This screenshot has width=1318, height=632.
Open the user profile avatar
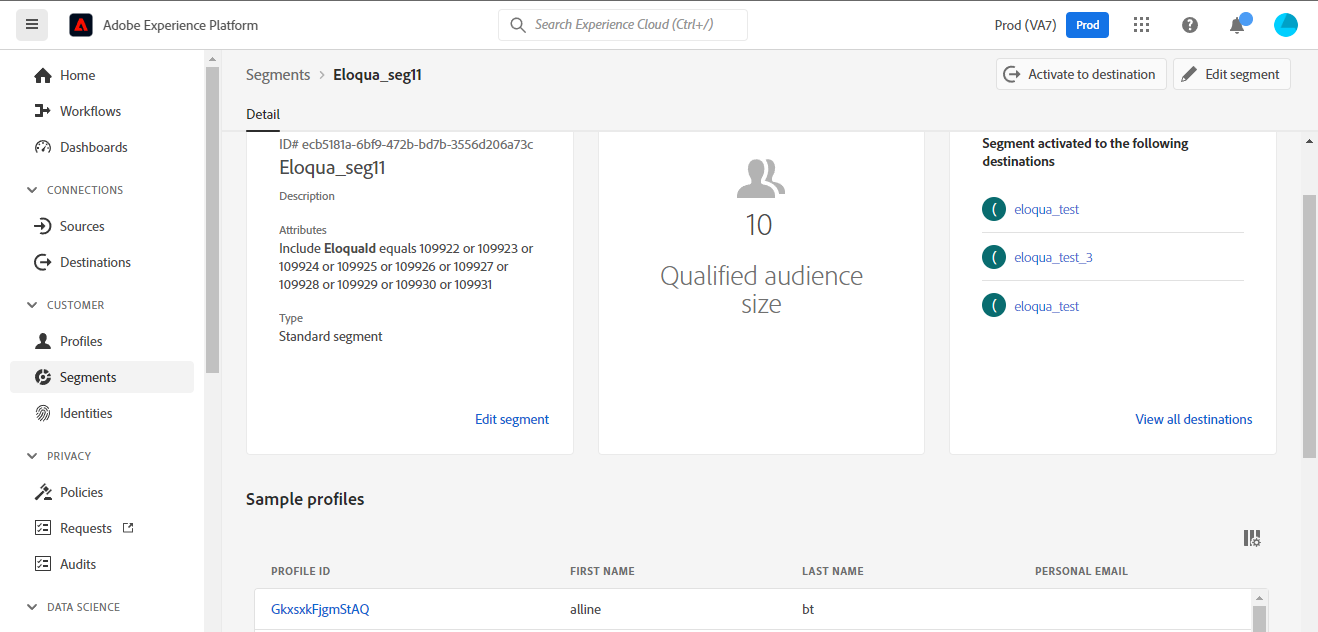[x=1285, y=25]
